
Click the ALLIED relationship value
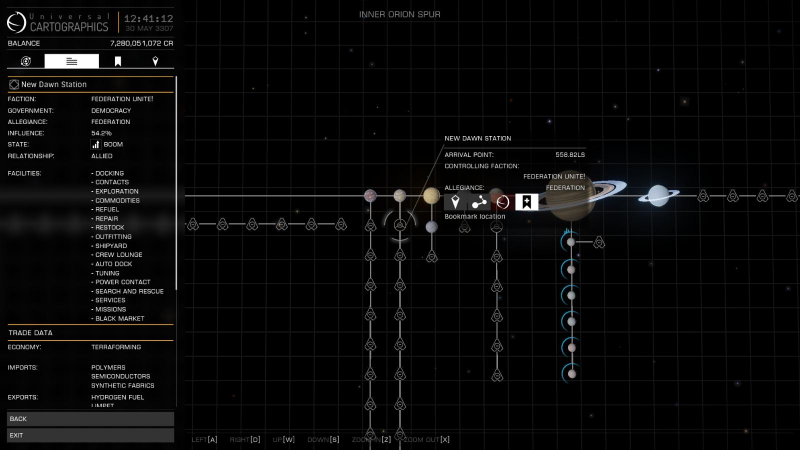click(102, 156)
